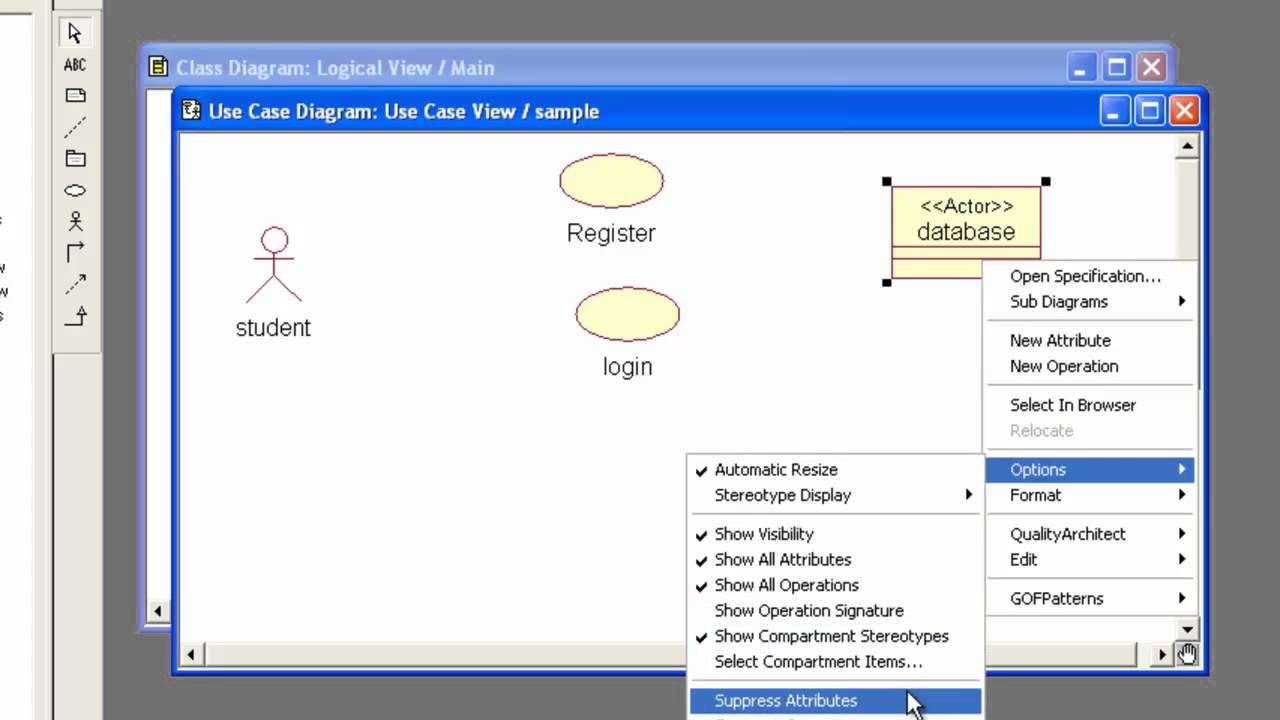The image size is (1280, 720).
Task: Minimize the Class Diagram window
Action: coord(1080,68)
